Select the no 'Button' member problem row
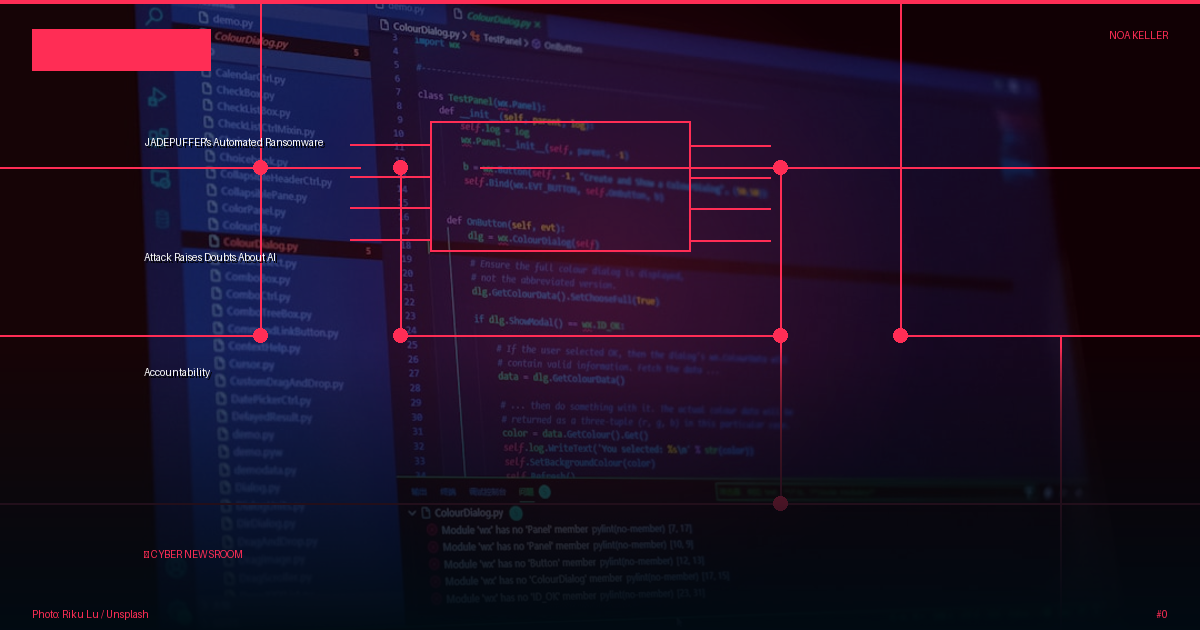 pos(568,563)
